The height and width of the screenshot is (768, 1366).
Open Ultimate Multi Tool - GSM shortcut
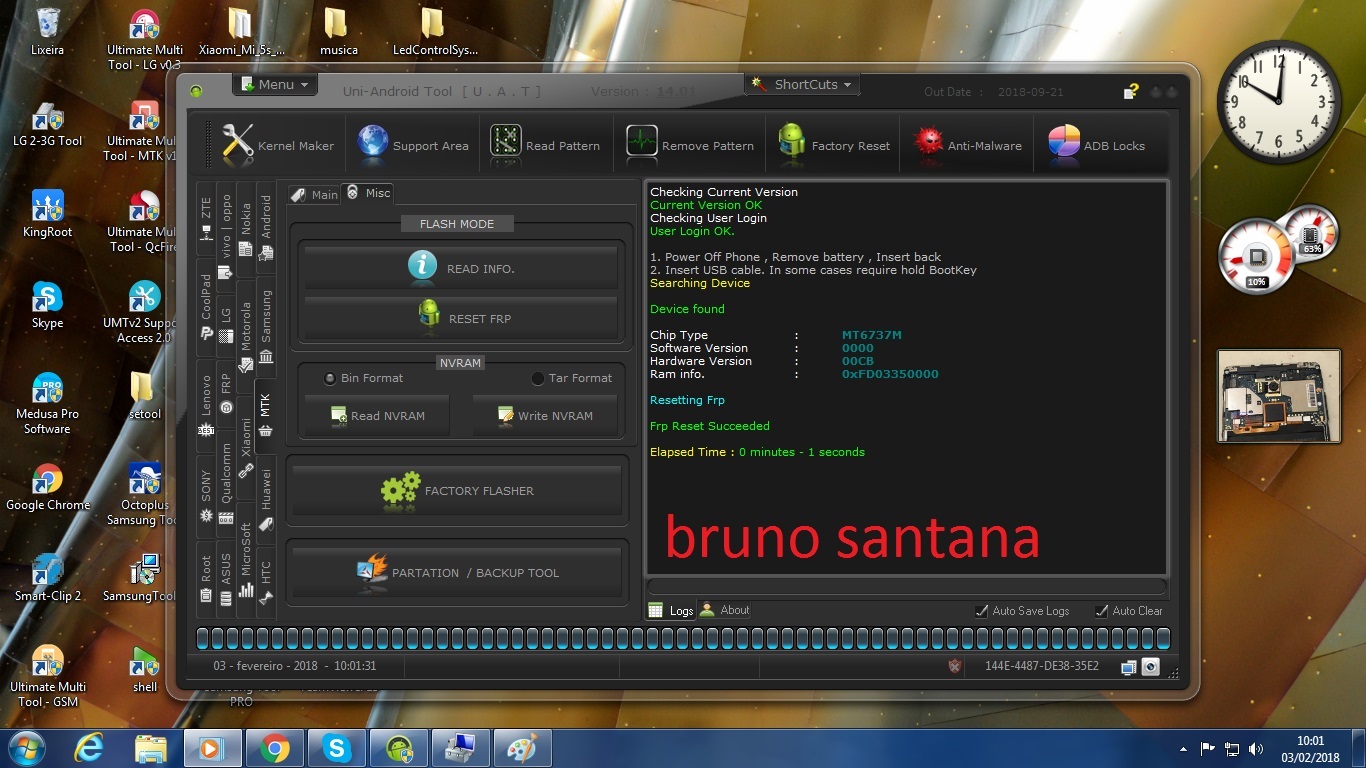(47, 676)
